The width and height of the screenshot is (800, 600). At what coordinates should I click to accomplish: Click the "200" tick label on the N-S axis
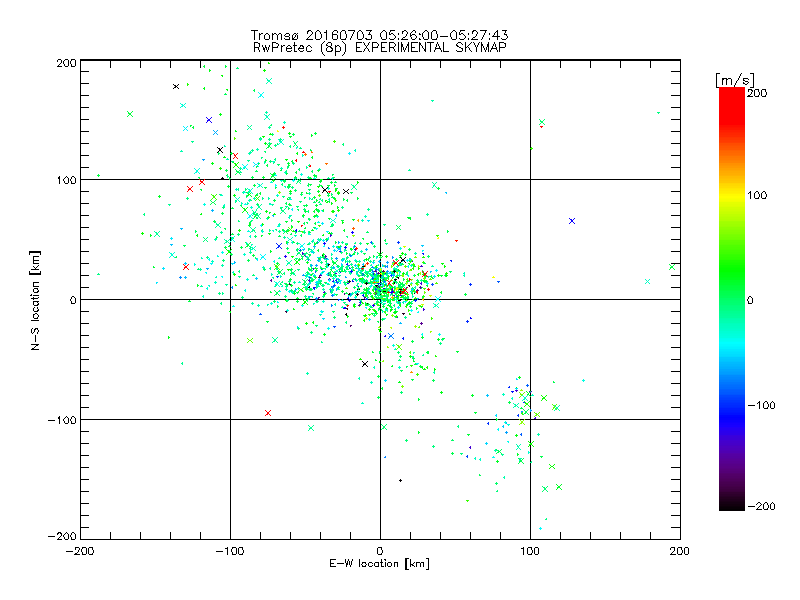(x=66, y=63)
